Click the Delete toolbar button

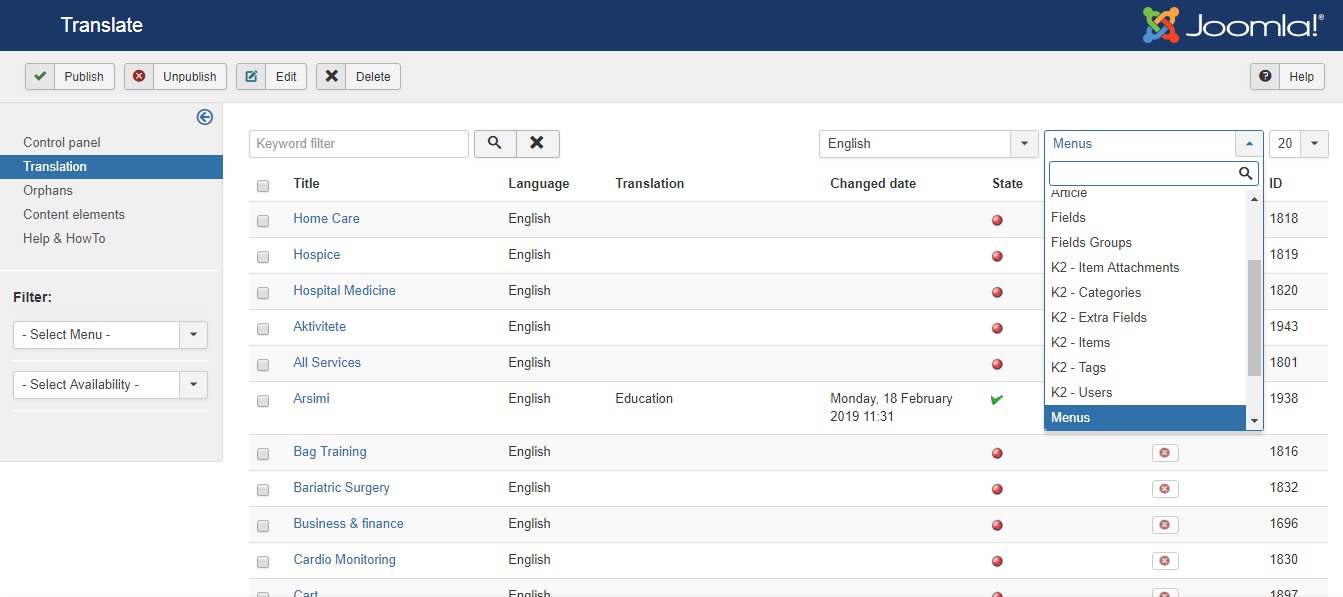(358, 76)
